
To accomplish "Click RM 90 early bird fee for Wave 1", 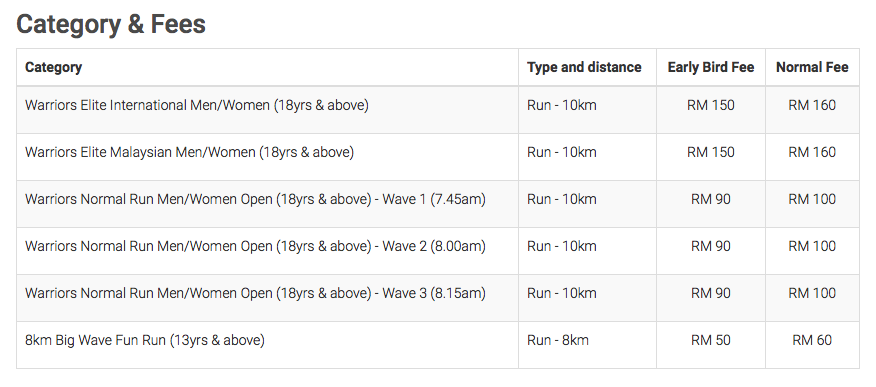I will pos(711,199).
